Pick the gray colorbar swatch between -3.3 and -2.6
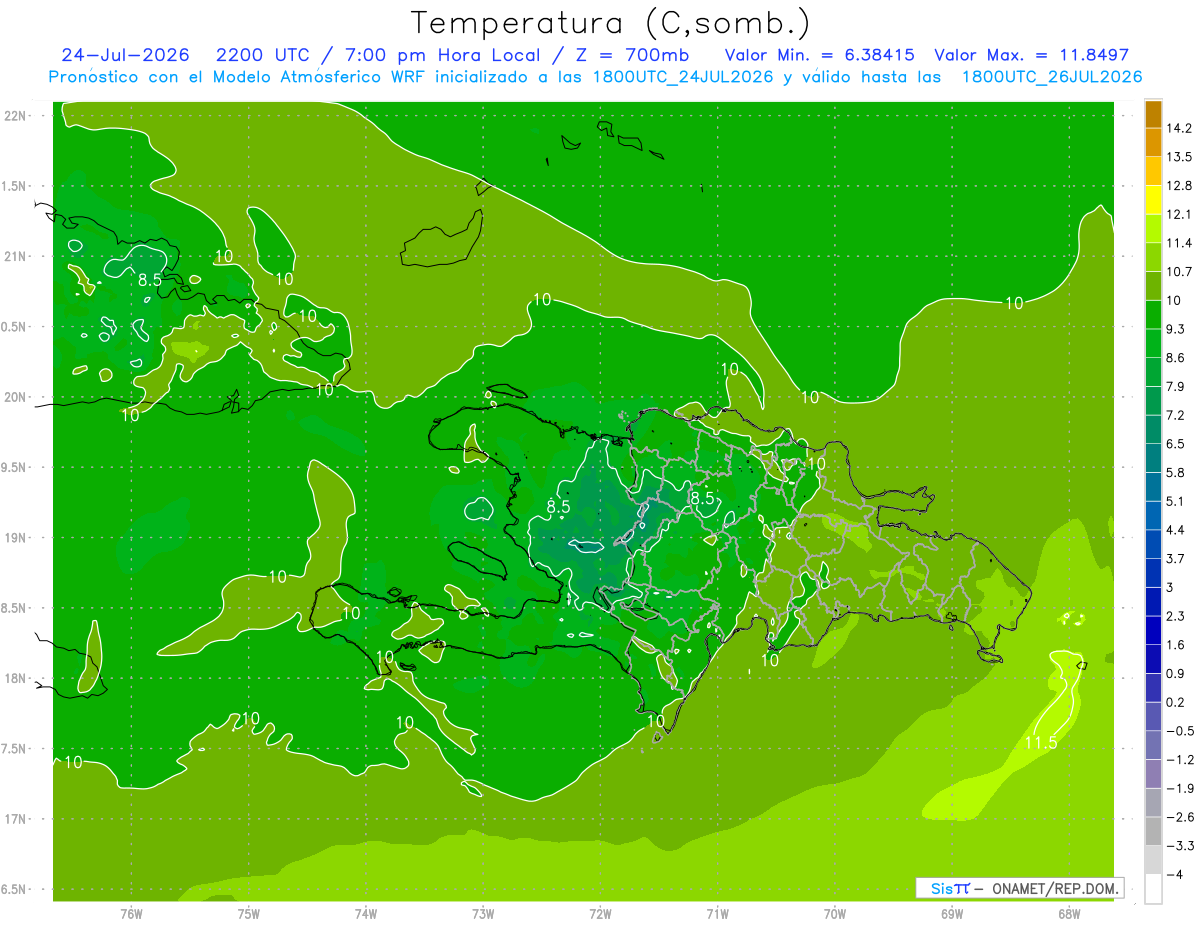This screenshot has width=1200, height=927. click(1153, 832)
